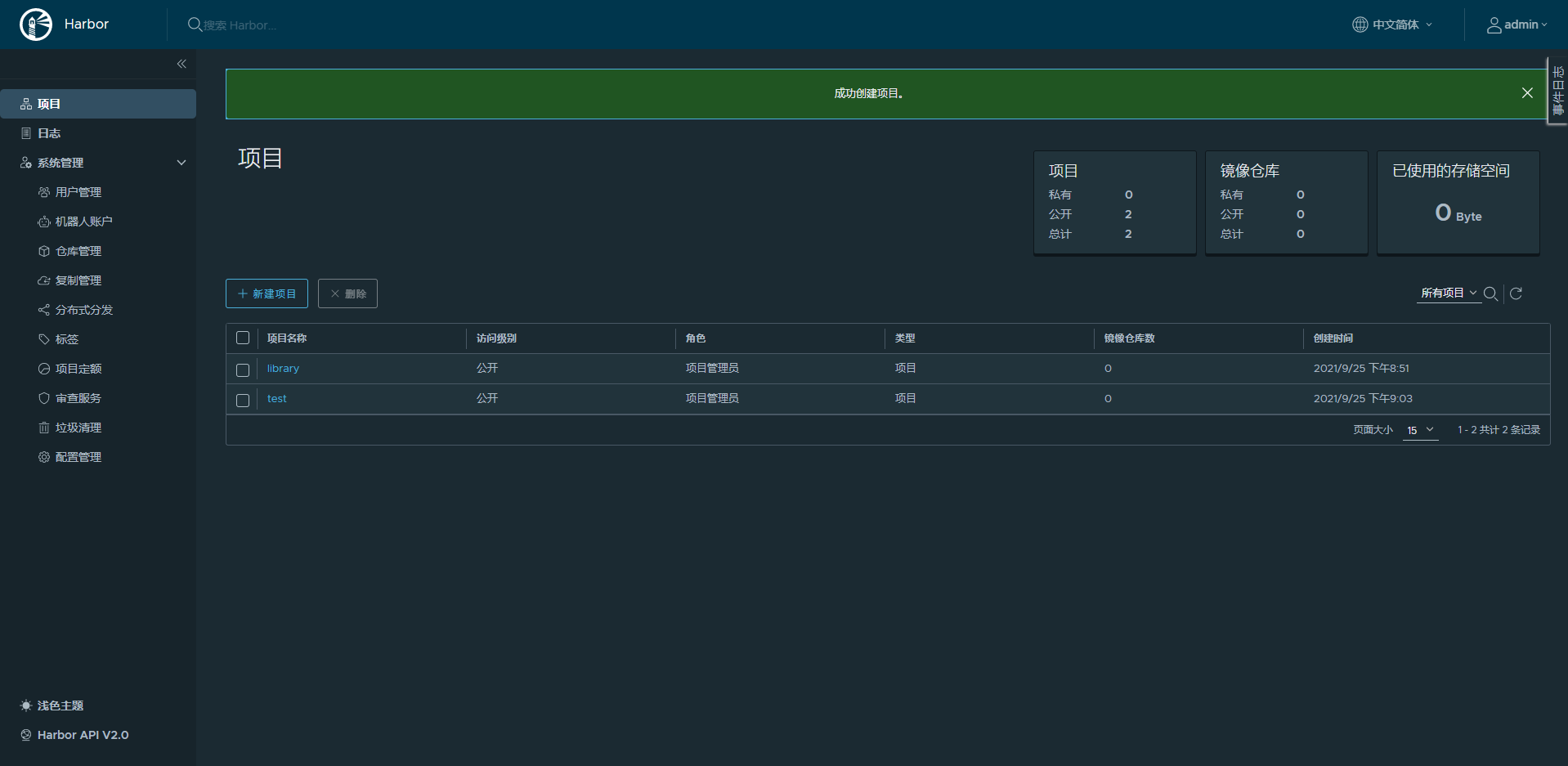Select the test project checkbox
Viewport: 1568px width, 766px height.
point(243,401)
